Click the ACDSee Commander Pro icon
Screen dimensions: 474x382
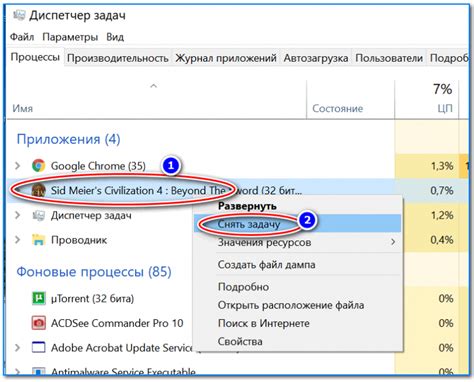click(38, 323)
